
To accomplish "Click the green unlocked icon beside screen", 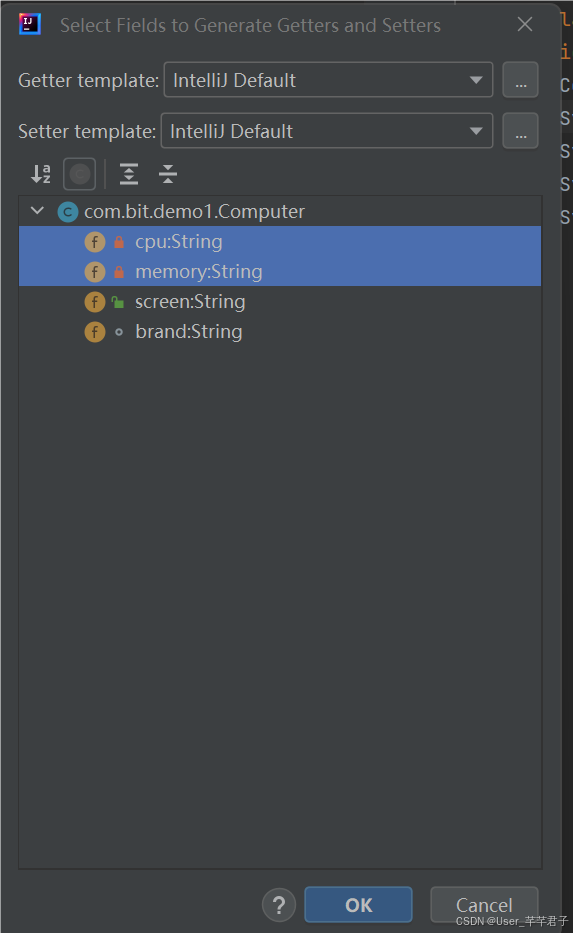I will tap(118, 302).
